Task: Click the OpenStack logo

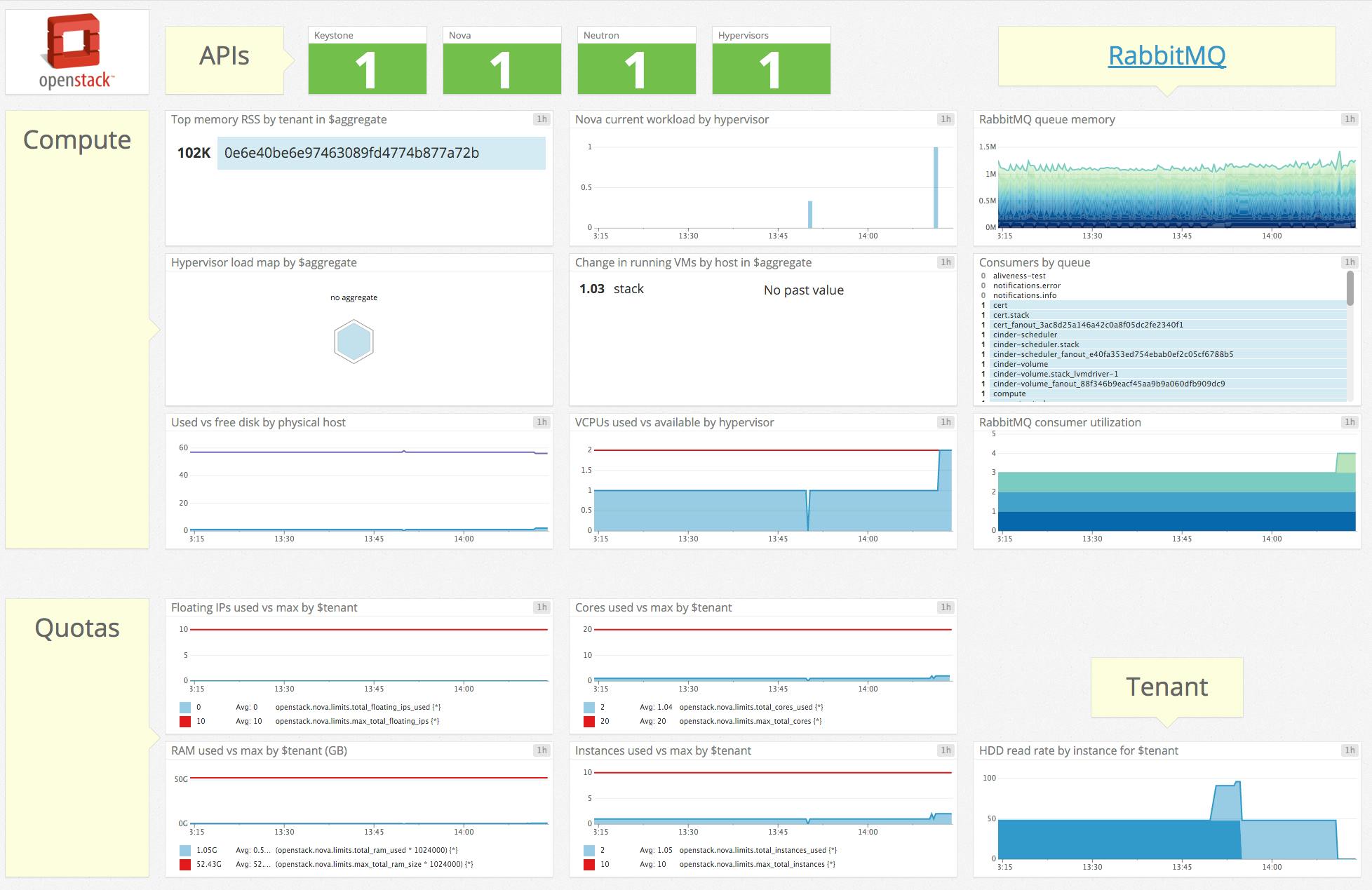Action: click(76, 49)
